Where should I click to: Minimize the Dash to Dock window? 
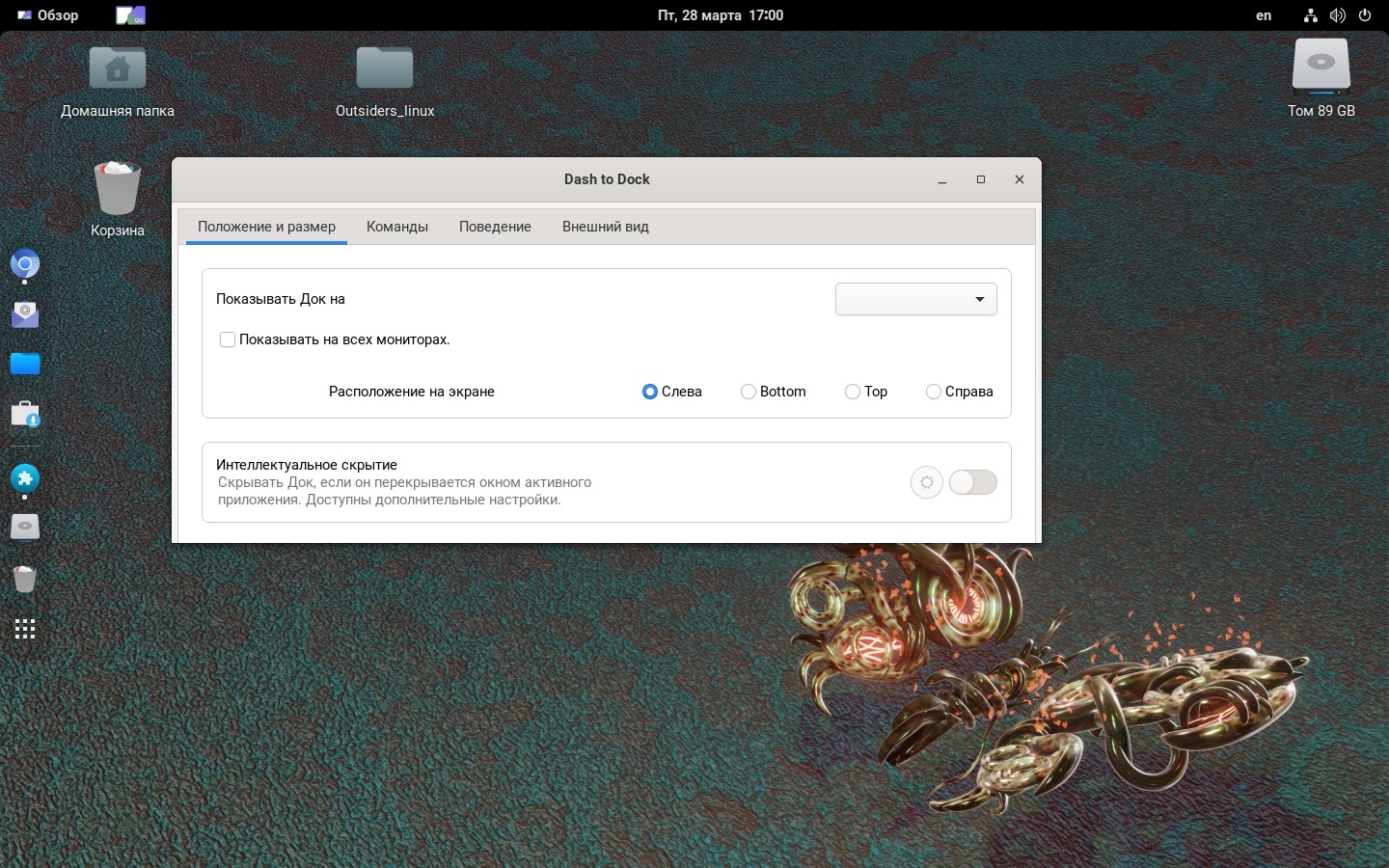942,179
